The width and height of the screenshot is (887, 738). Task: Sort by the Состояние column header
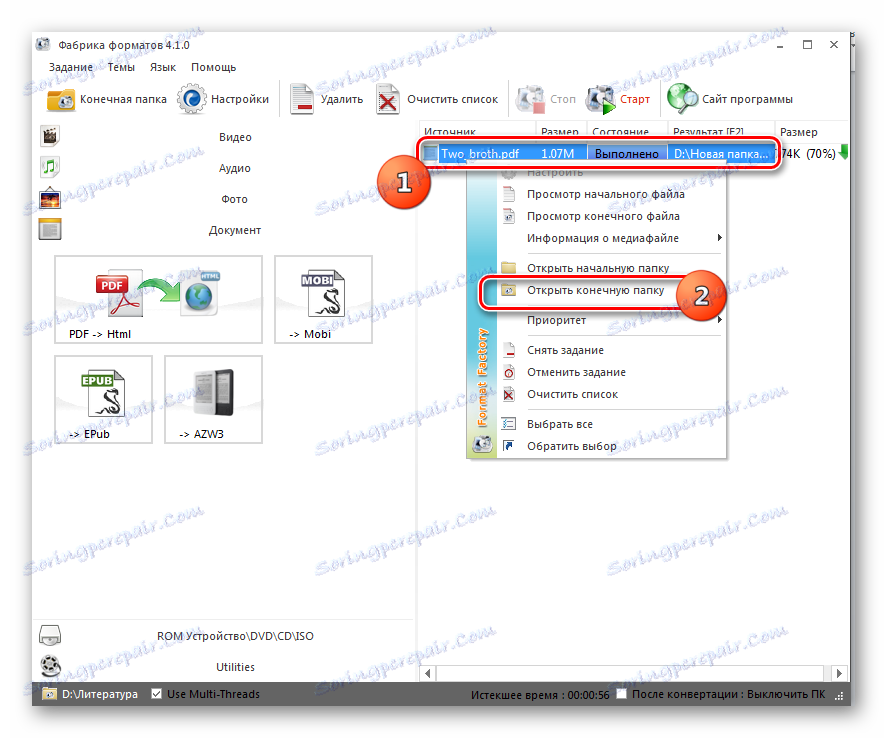(x=627, y=131)
